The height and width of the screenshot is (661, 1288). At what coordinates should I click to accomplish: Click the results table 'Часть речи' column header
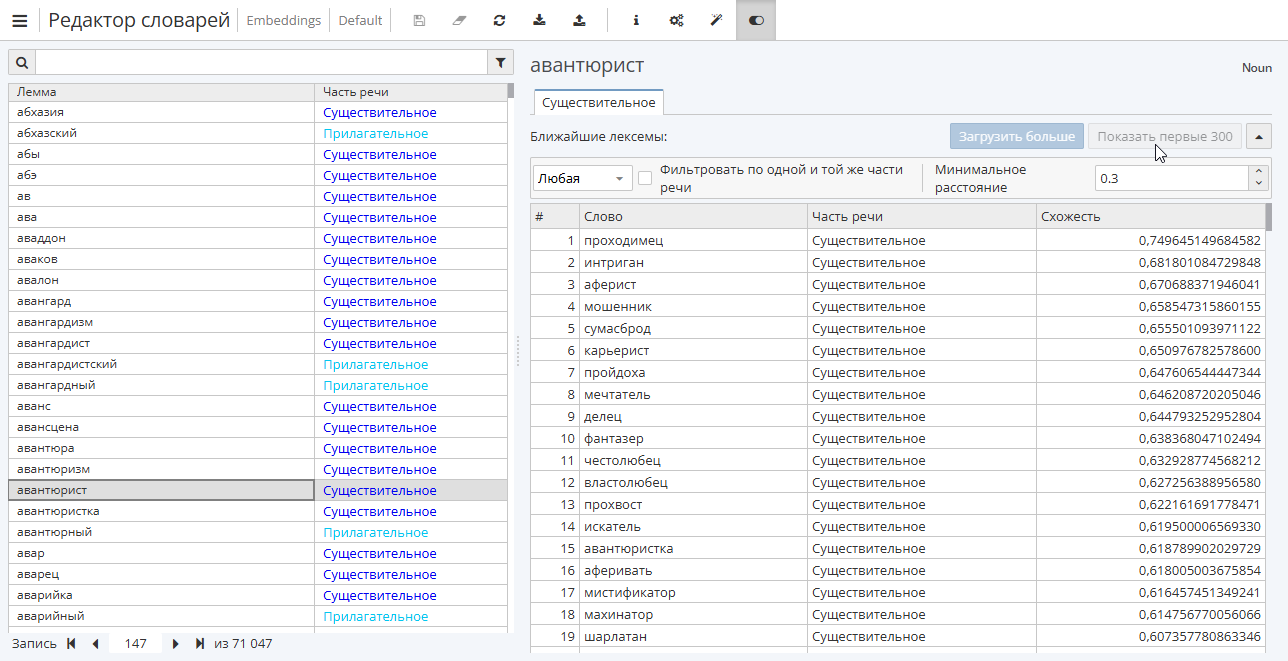pos(922,217)
